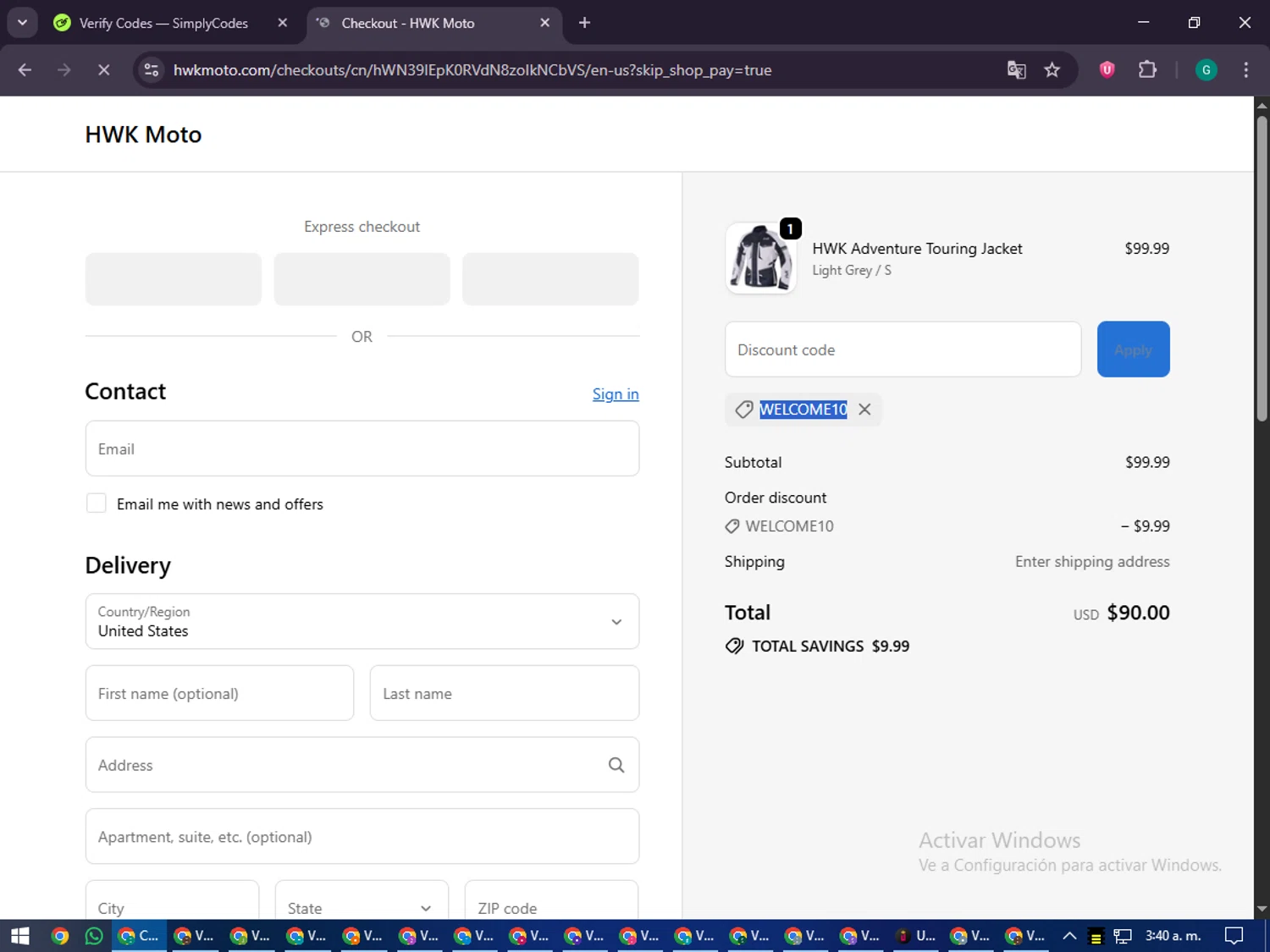This screenshot has height=952, width=1270.
Task: Click the address search magnifier icon
Action: pos(616,765)
